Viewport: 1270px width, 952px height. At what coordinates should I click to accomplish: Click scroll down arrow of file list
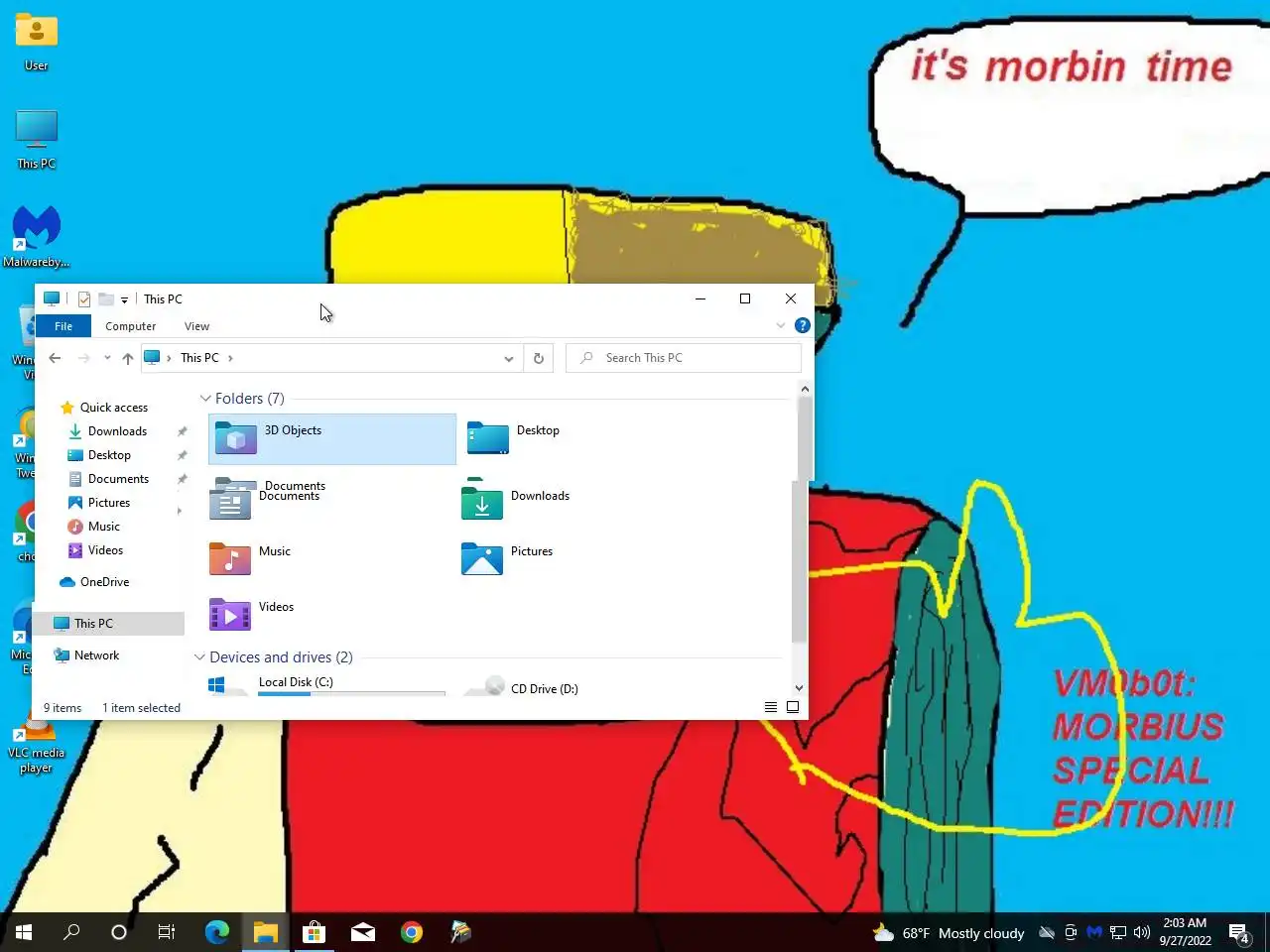(800, 687)
